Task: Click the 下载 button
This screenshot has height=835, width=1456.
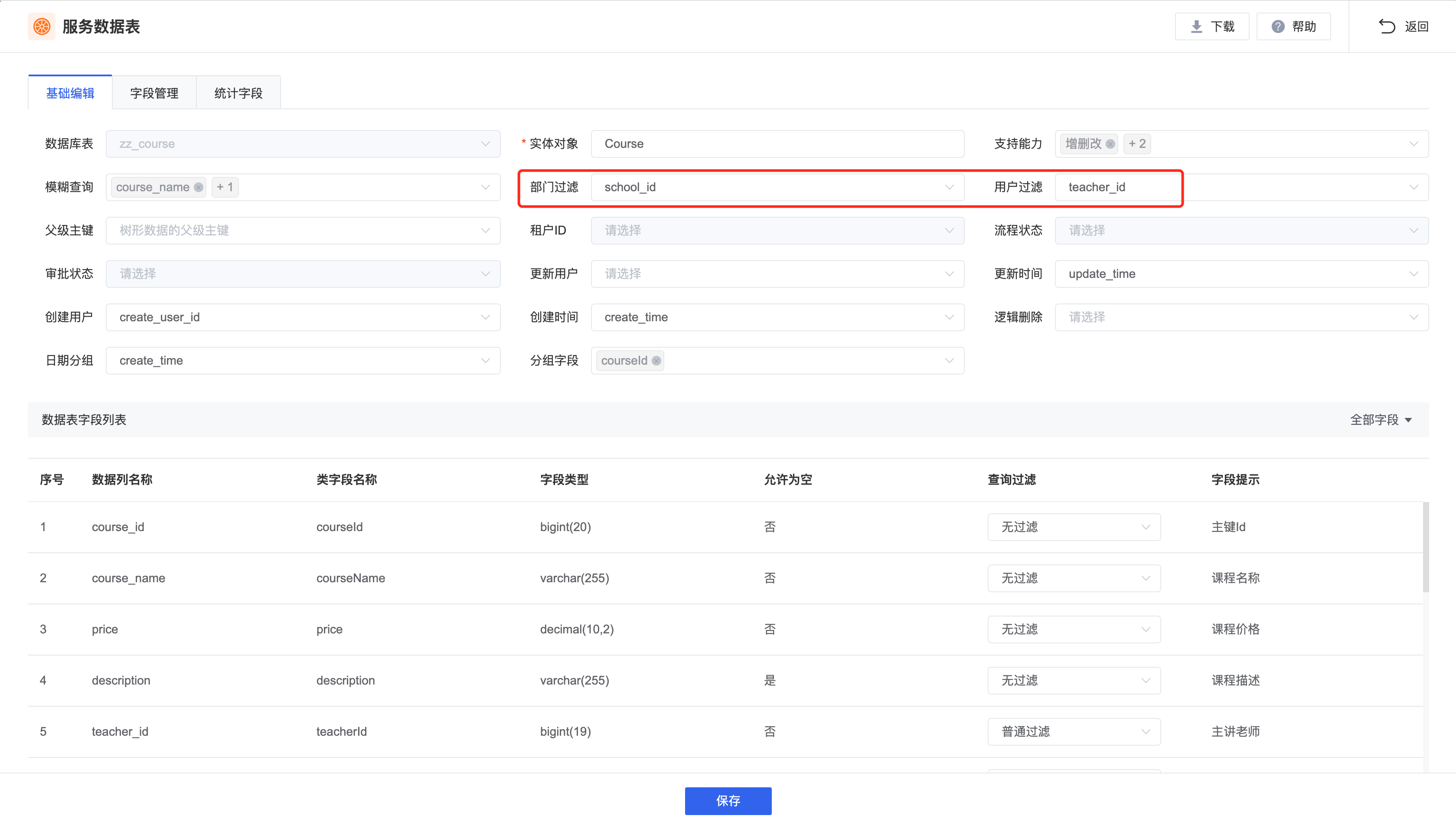Action: click(x=1212, y=26)
